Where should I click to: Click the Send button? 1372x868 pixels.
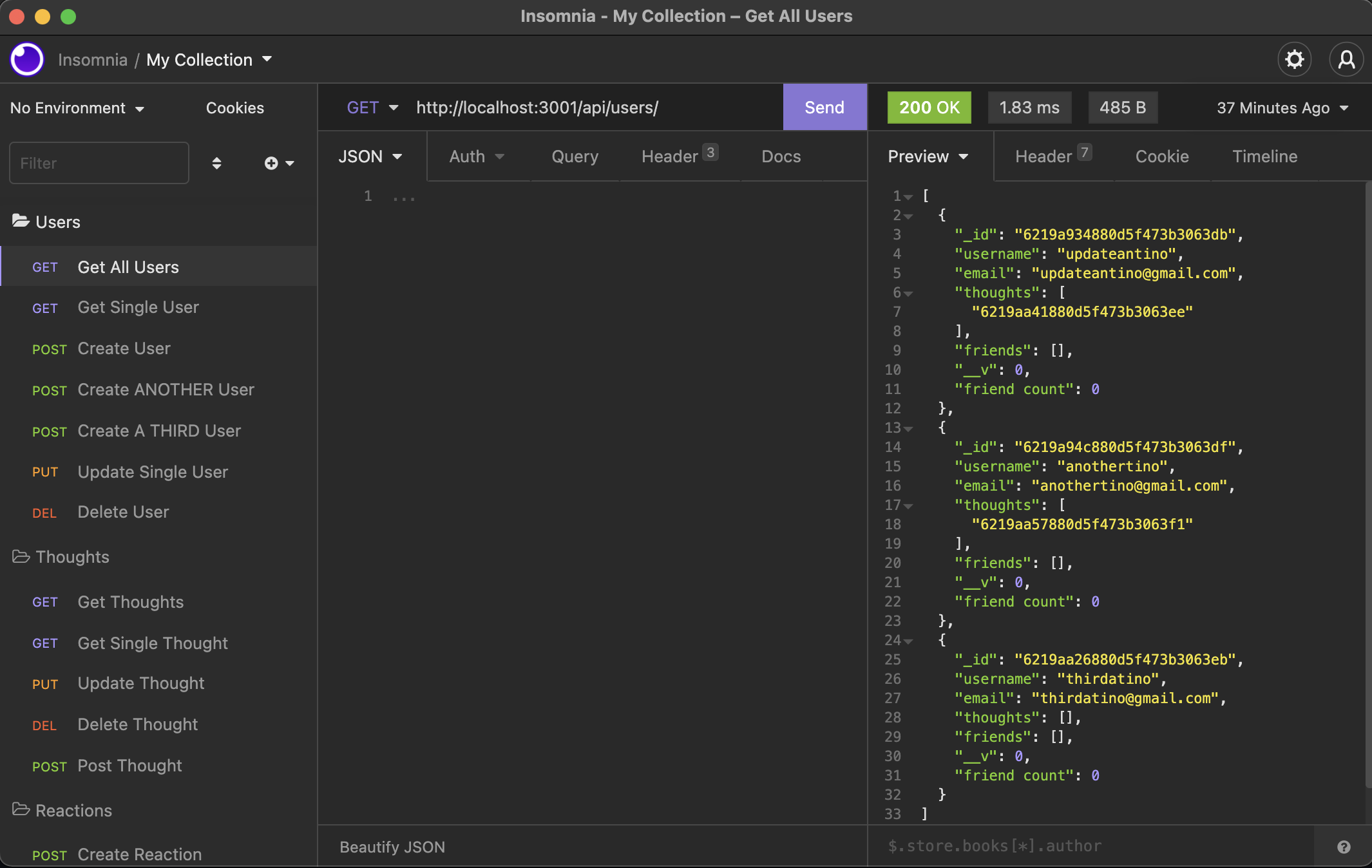tap(824, 108)
